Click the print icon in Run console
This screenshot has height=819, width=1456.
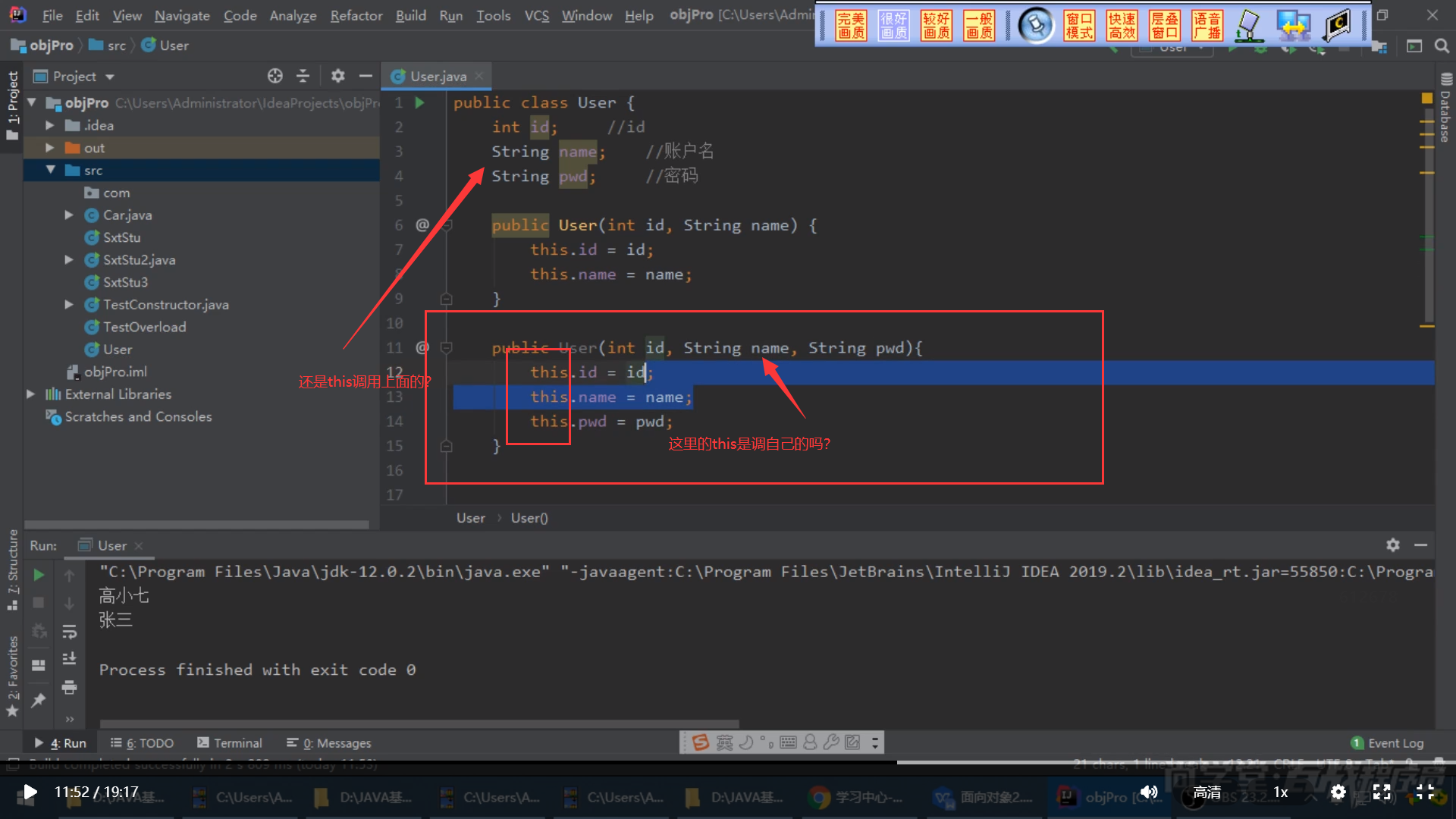(x=69, y=687)
